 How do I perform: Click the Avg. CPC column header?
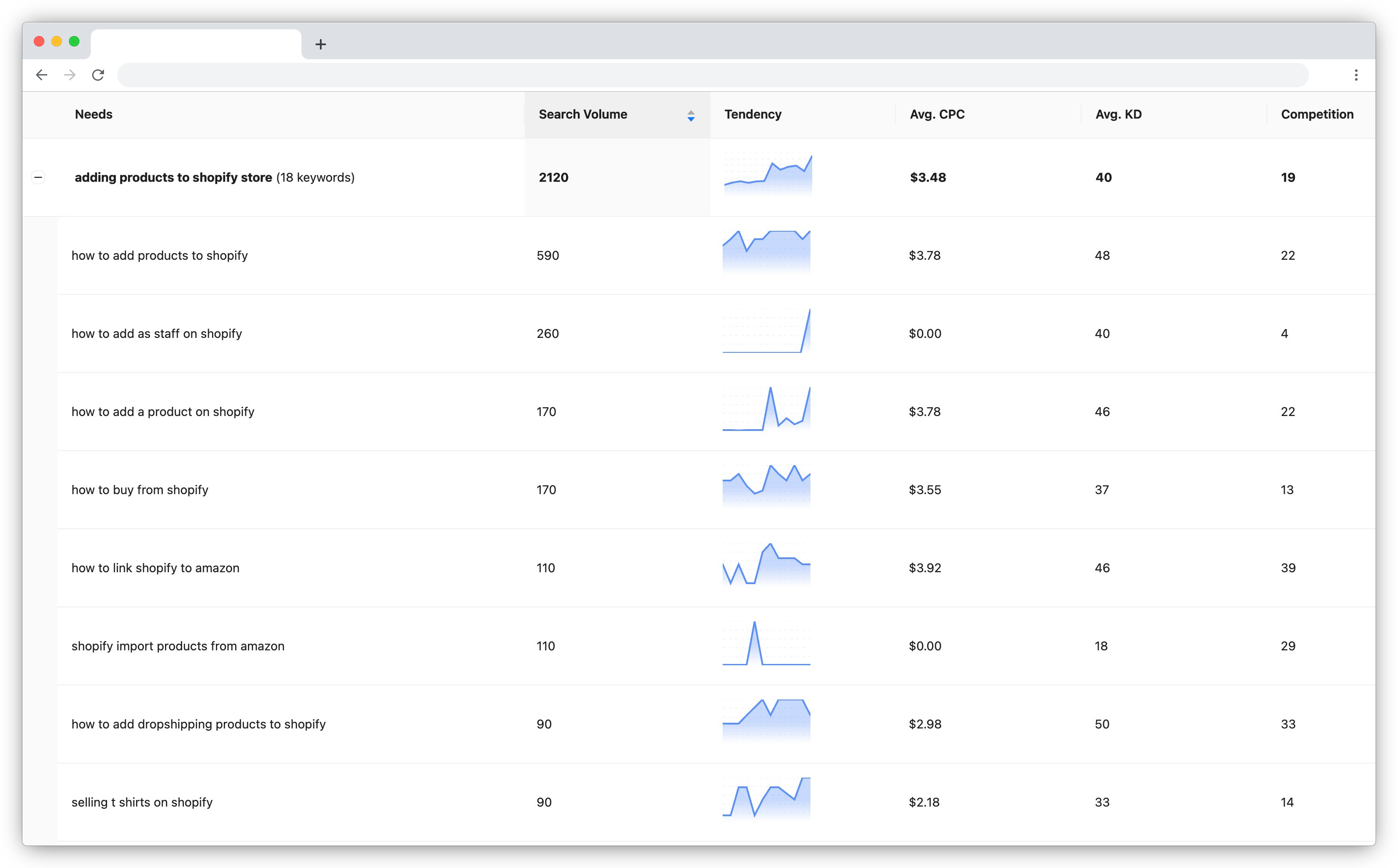(937, 114)
